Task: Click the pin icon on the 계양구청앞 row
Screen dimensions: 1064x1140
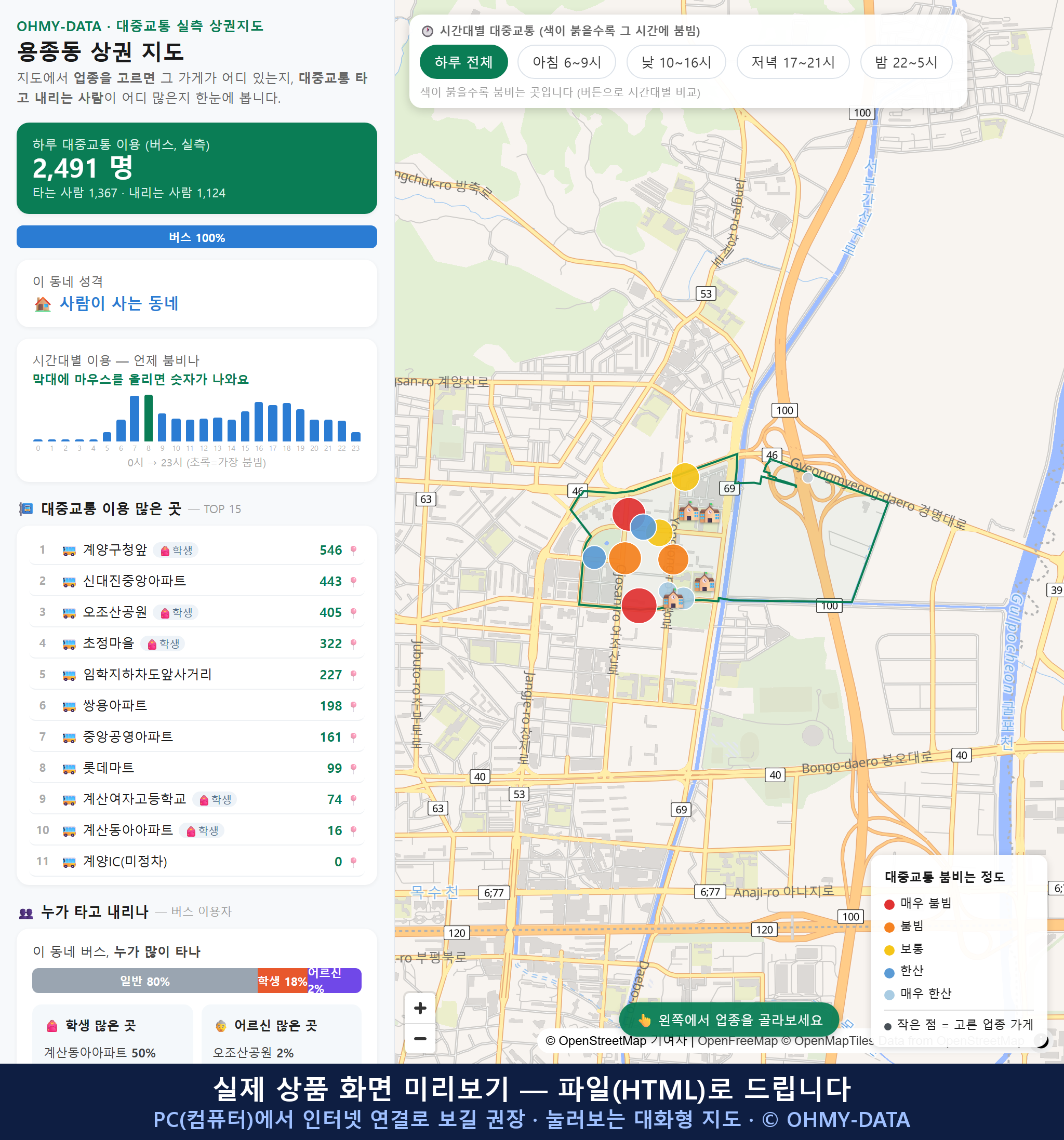Action: pyautogui.click(x=353, y=551)
